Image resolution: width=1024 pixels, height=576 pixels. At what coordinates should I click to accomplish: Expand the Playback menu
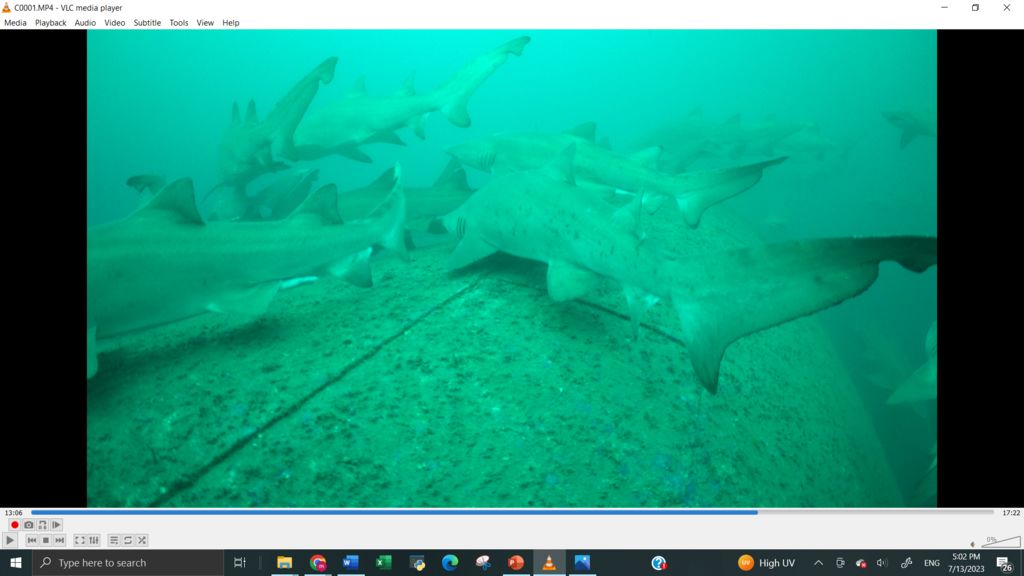50,22
